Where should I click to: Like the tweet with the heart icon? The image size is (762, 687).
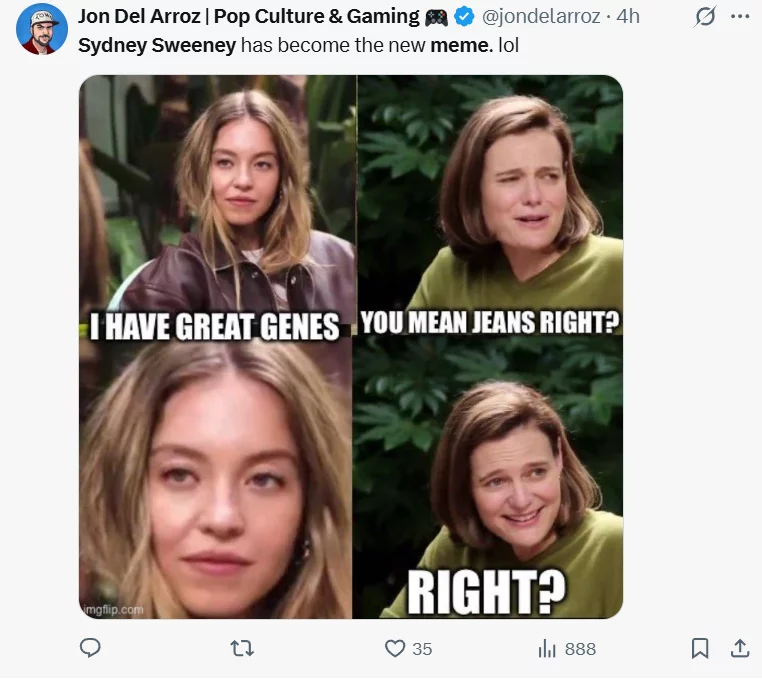point(396,649)
